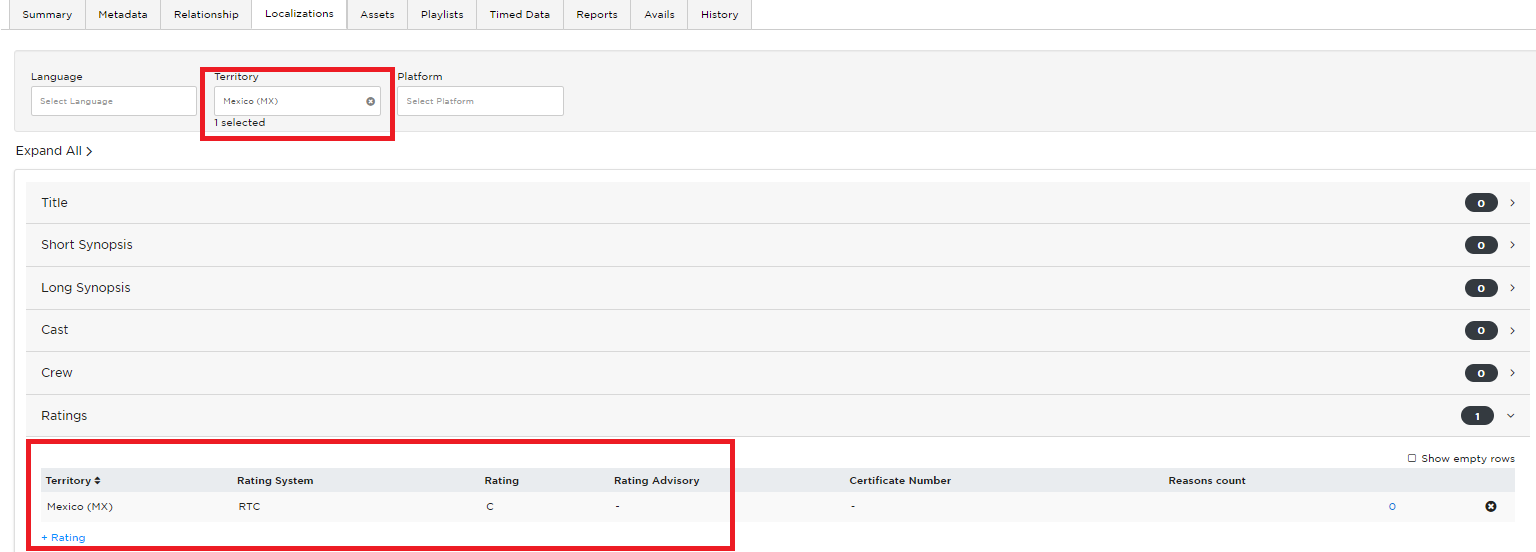Select the Localizations tab
The image size is (1536, 552).
299,14
